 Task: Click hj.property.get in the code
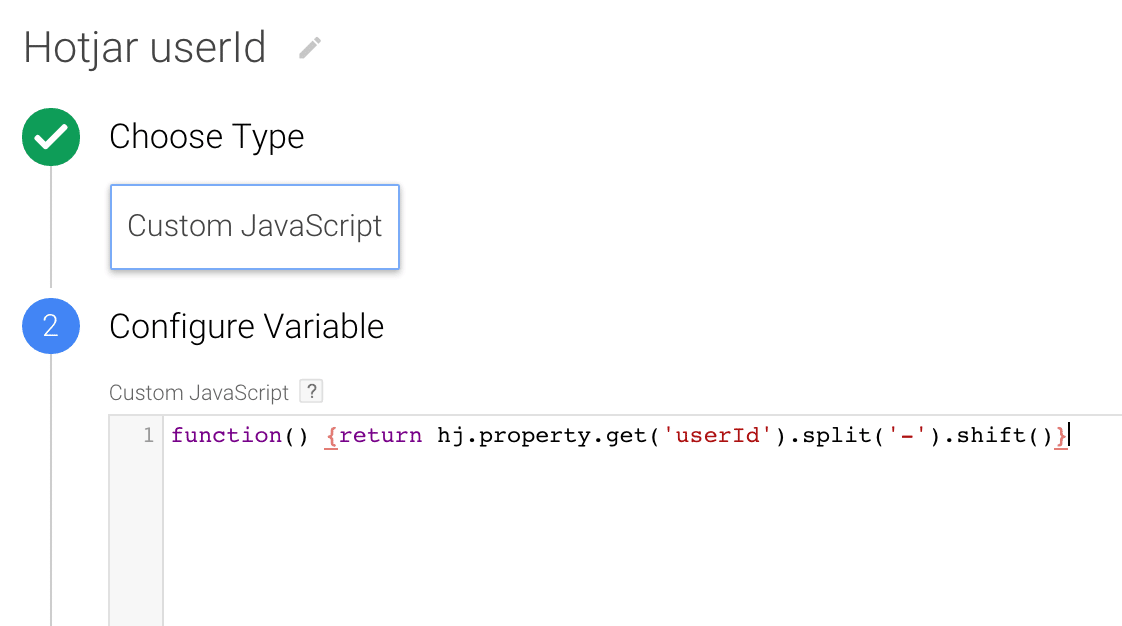pyautogui.click(x=543, y=436)
